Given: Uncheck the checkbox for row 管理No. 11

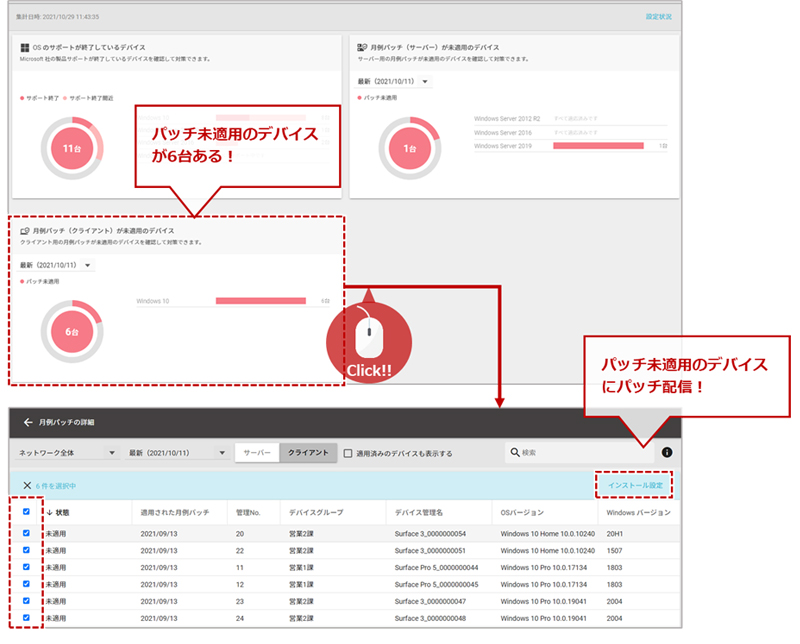Looking at the screenshot, I should pos(26,566).
